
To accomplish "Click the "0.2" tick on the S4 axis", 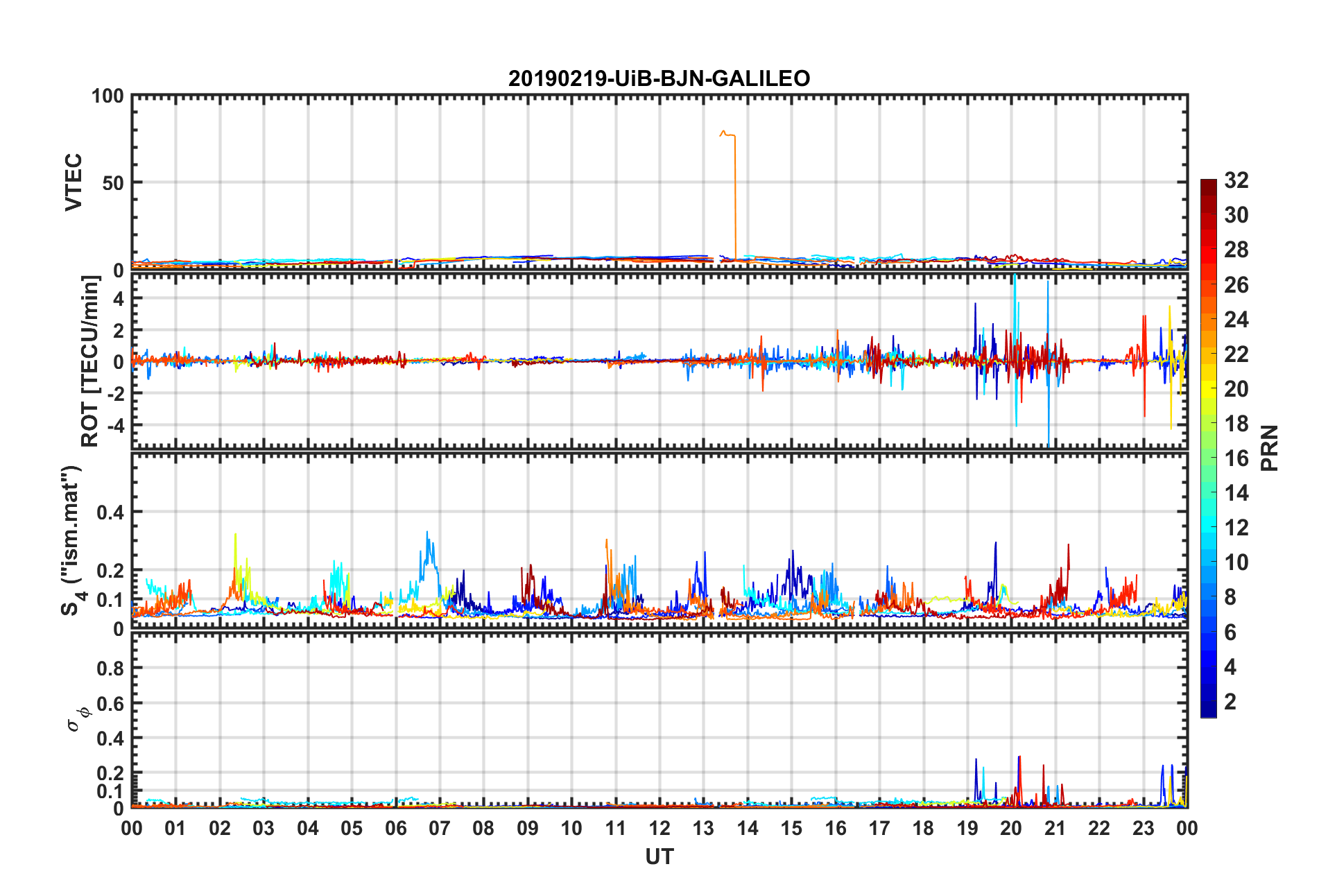I will coord(110,571).
